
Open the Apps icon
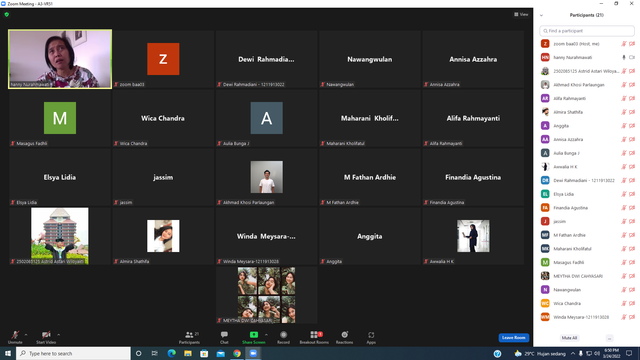[x=371, y=335]
